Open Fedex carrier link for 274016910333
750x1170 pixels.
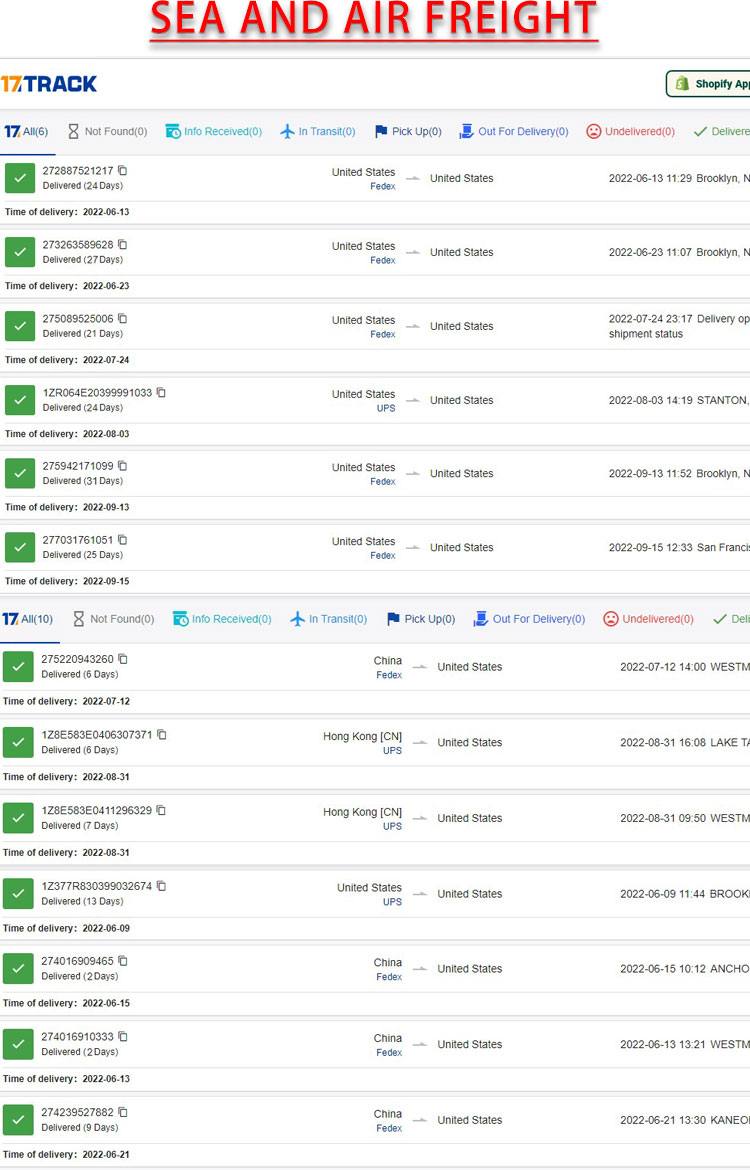coord(389,1053)
